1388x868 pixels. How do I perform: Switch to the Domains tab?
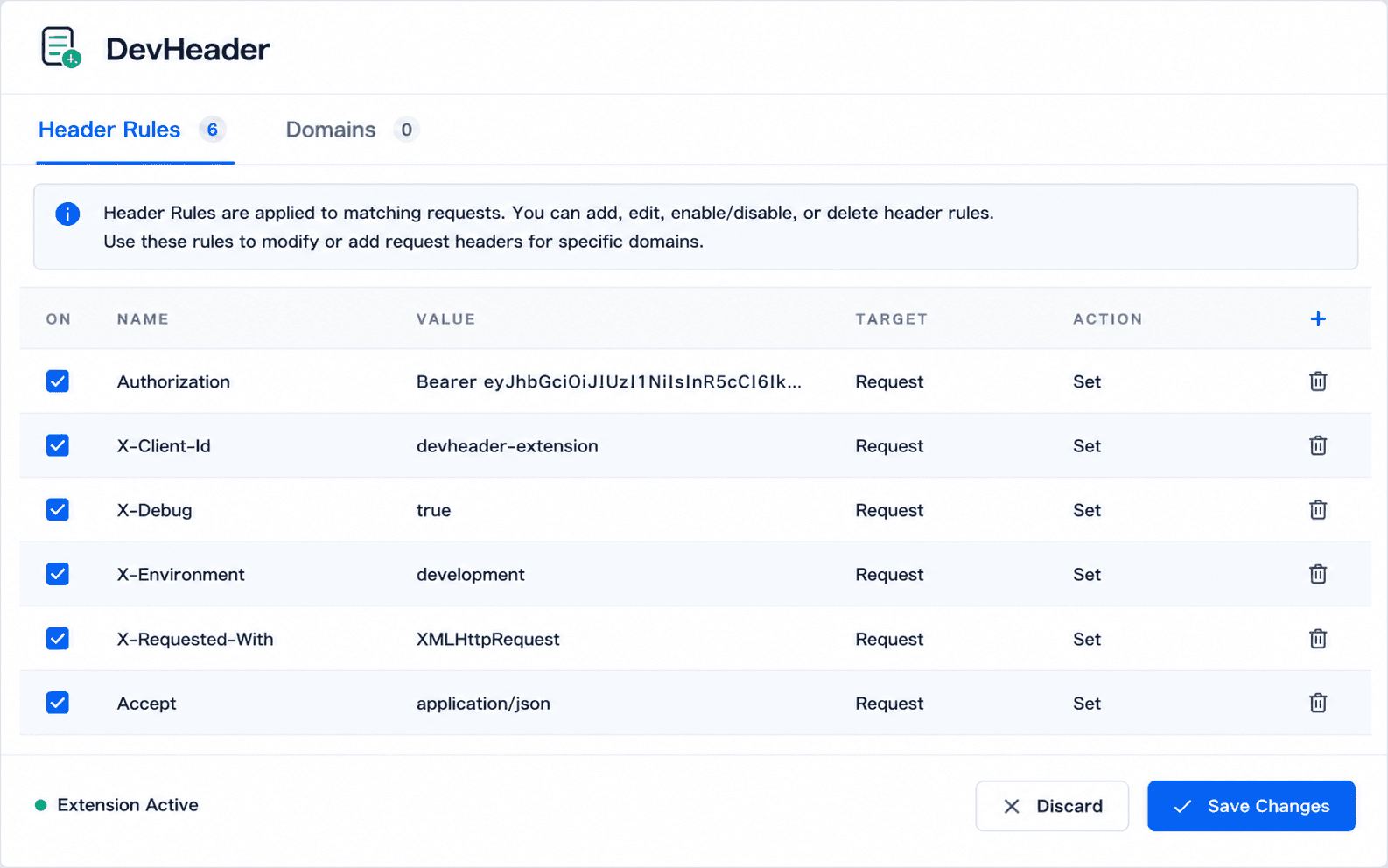click(x=352, y=129)
